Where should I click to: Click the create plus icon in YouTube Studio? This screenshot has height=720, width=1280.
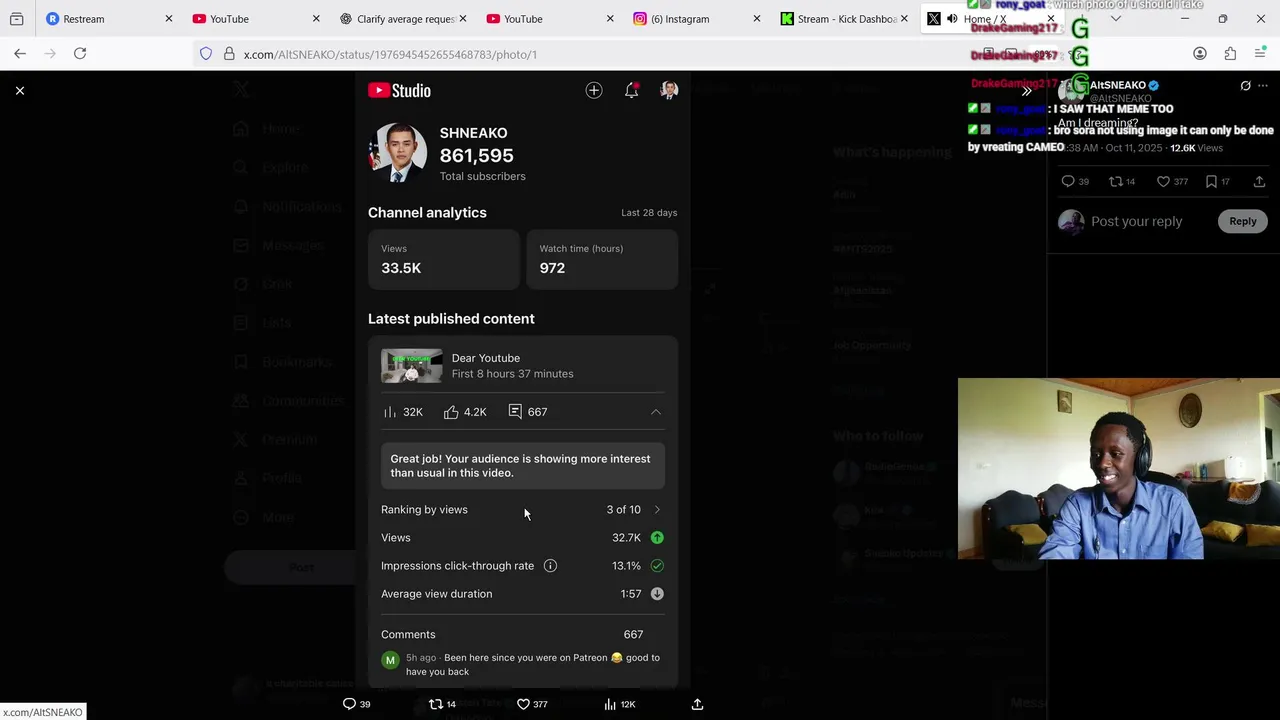click(x=594, y=91)
